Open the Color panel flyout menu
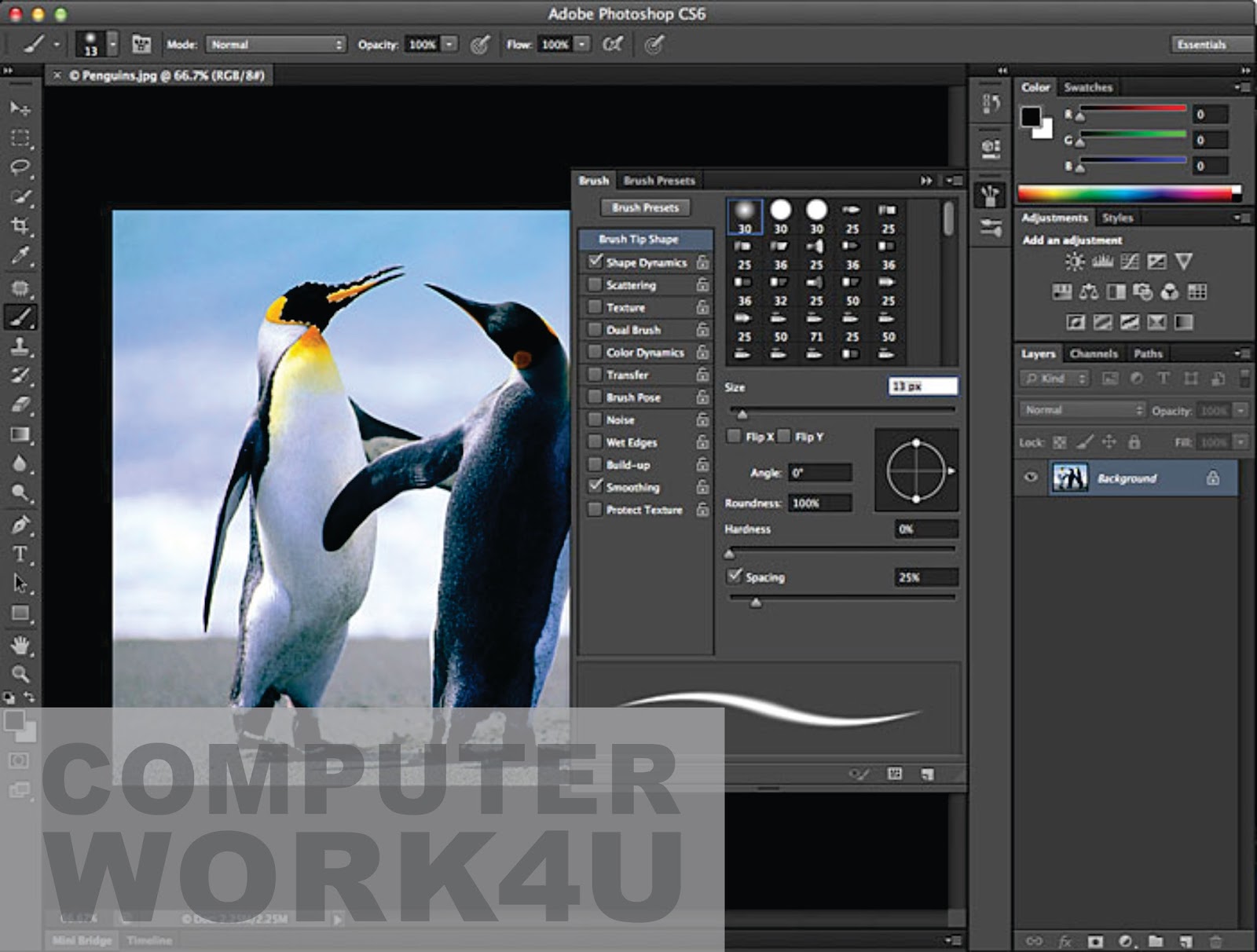1257x952 pixels. coord(1241,87)
